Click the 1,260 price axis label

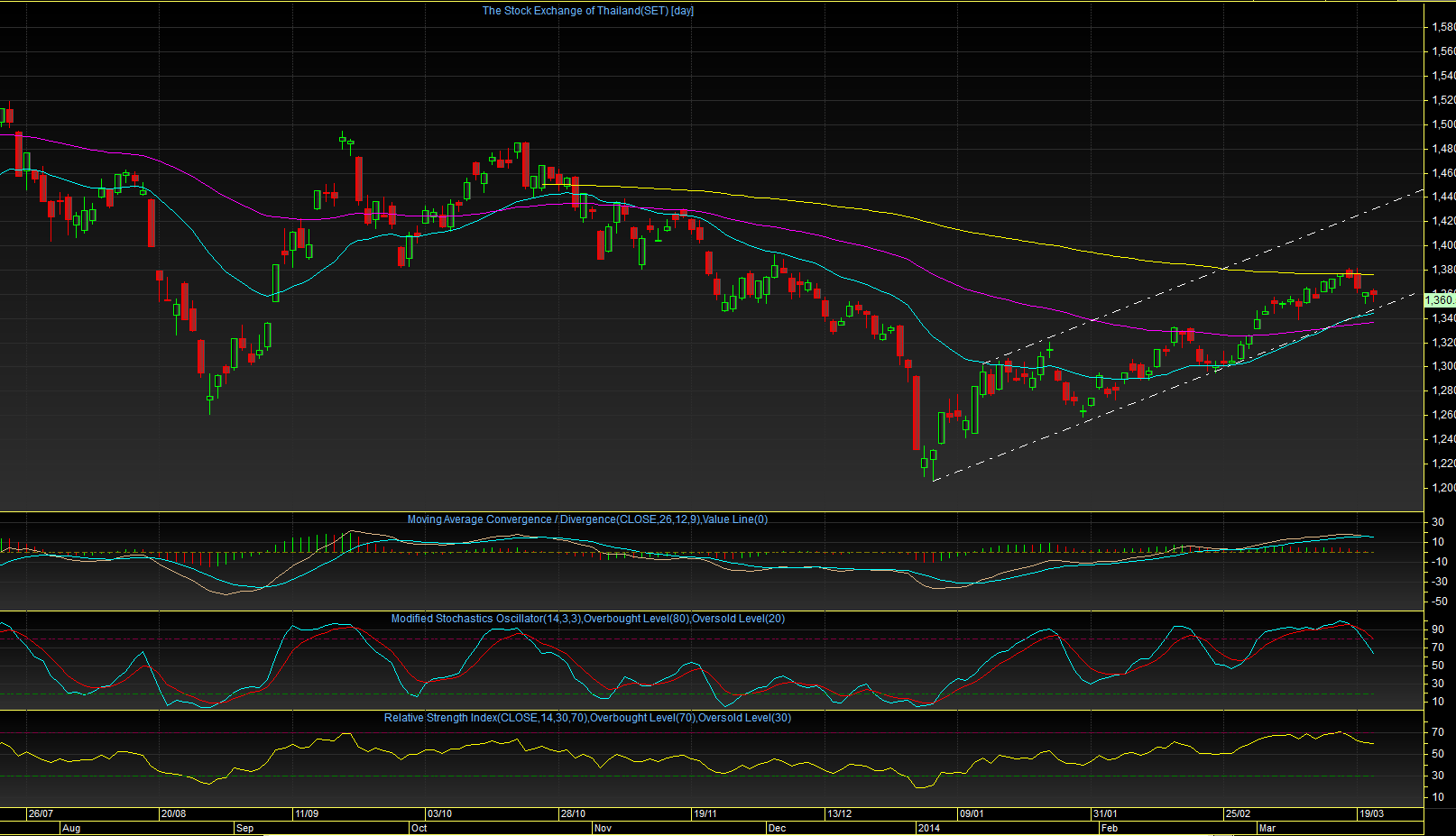(1443, 415)
